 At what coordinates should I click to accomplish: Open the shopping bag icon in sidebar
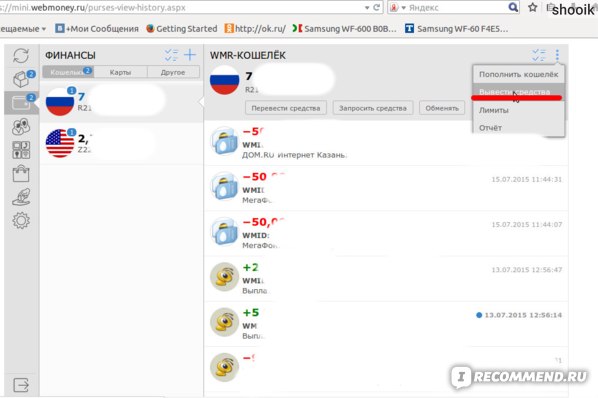[21, 173]
